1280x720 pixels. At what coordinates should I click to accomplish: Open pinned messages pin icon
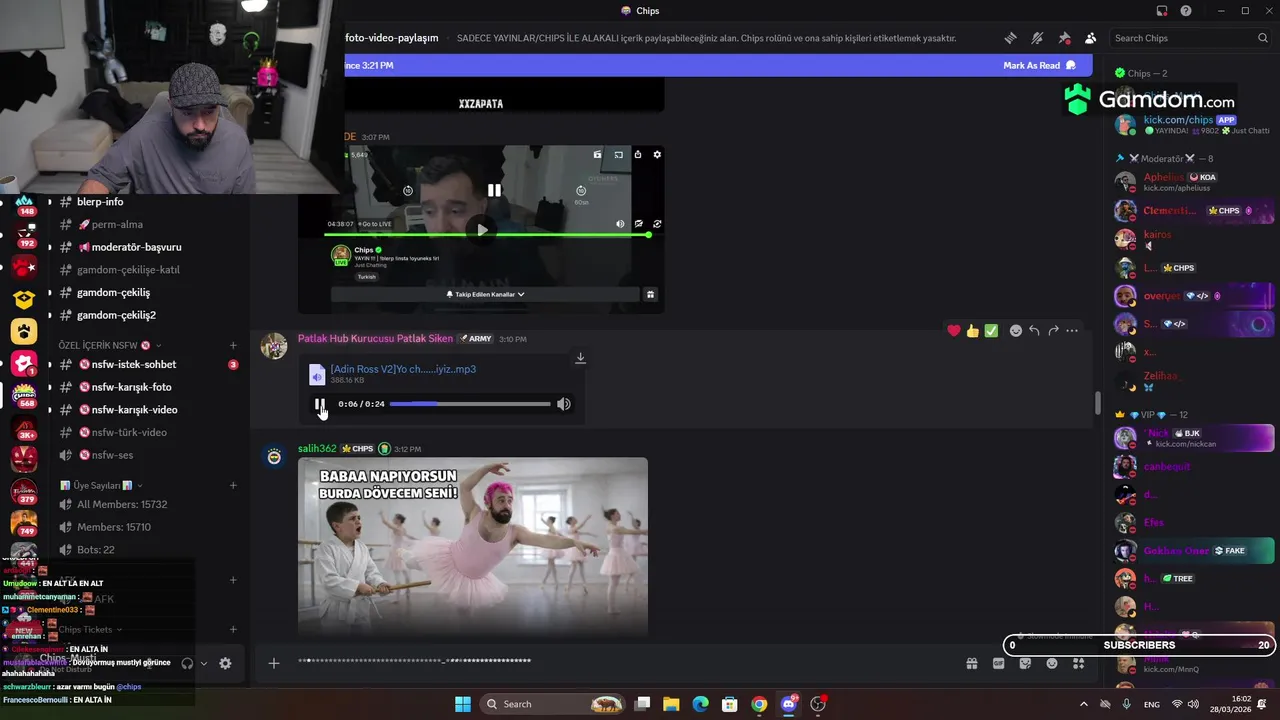pos(1064,38)
